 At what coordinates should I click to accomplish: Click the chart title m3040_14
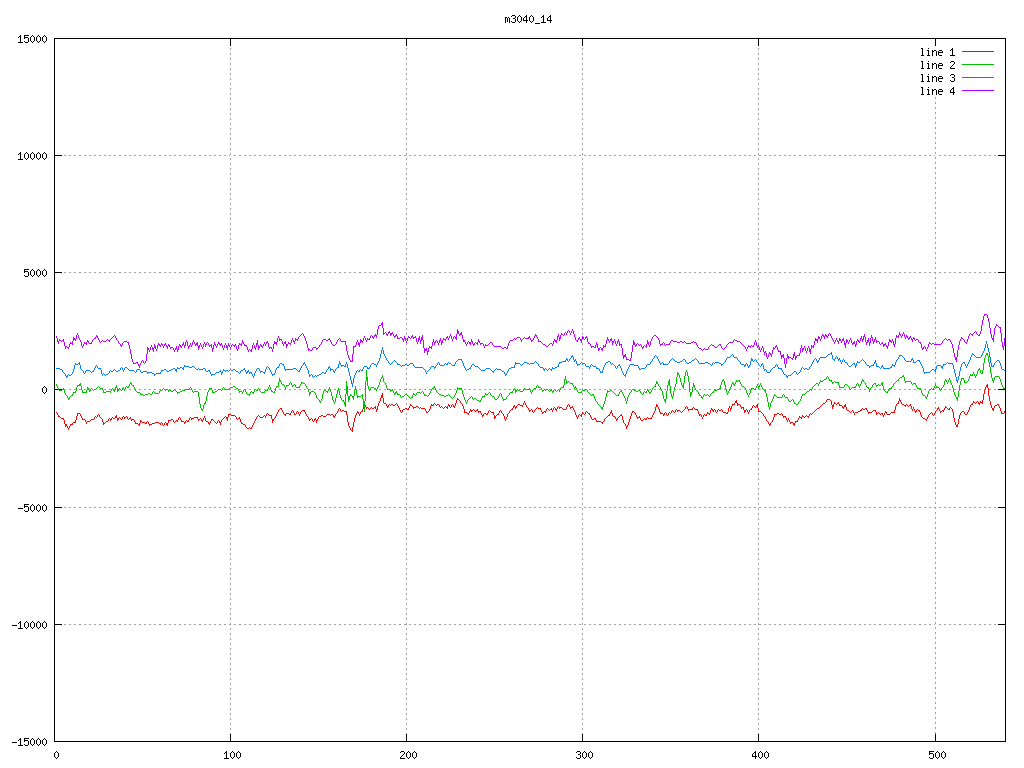coord(528,20)
